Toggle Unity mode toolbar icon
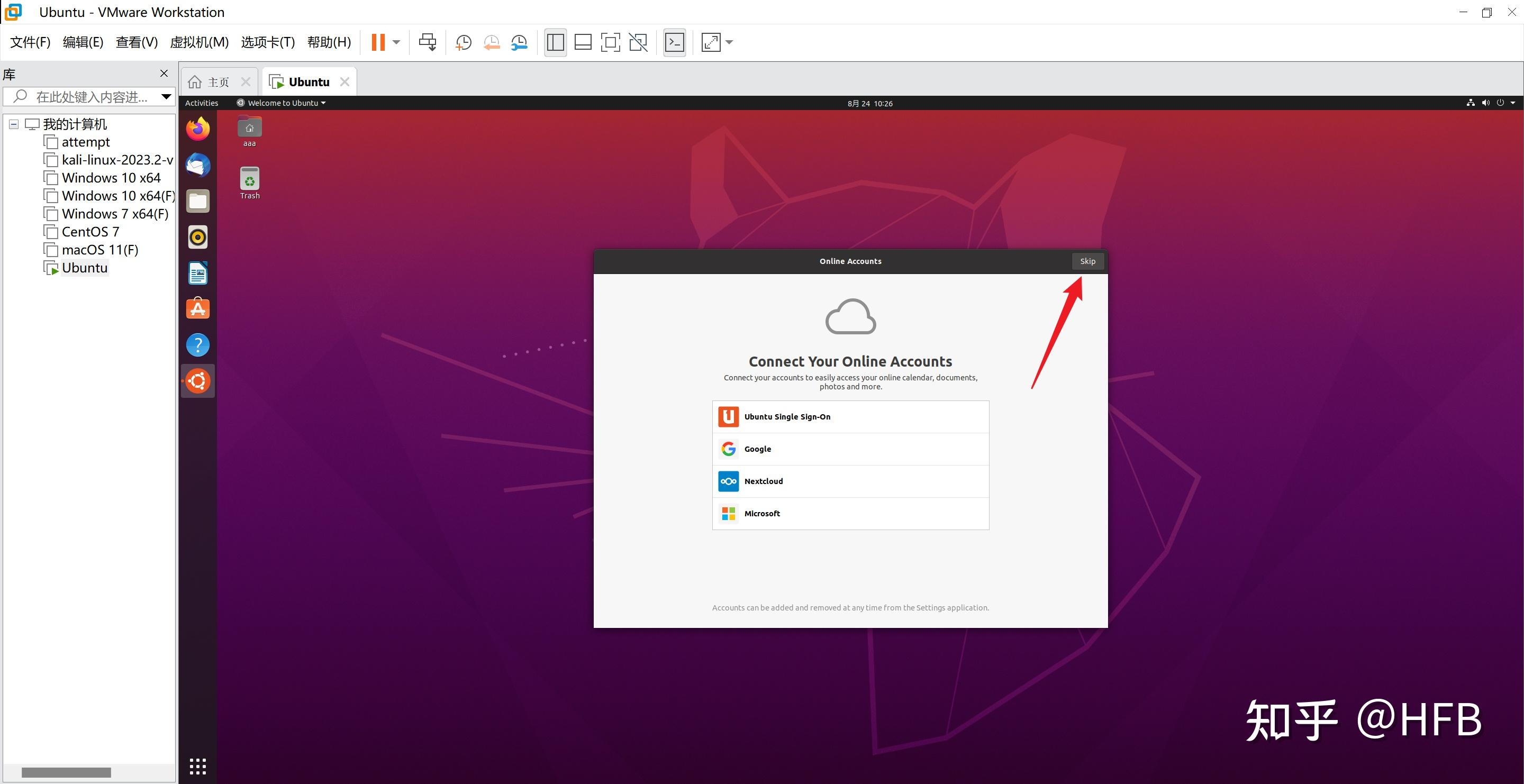 (x=638, y=42)
